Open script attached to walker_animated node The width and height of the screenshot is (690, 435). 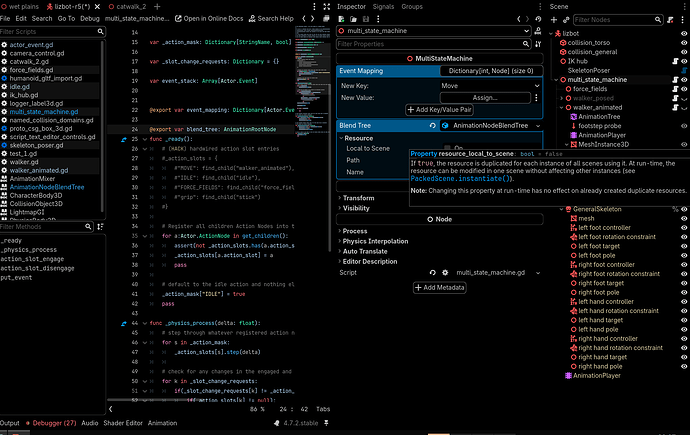[675, 107]
